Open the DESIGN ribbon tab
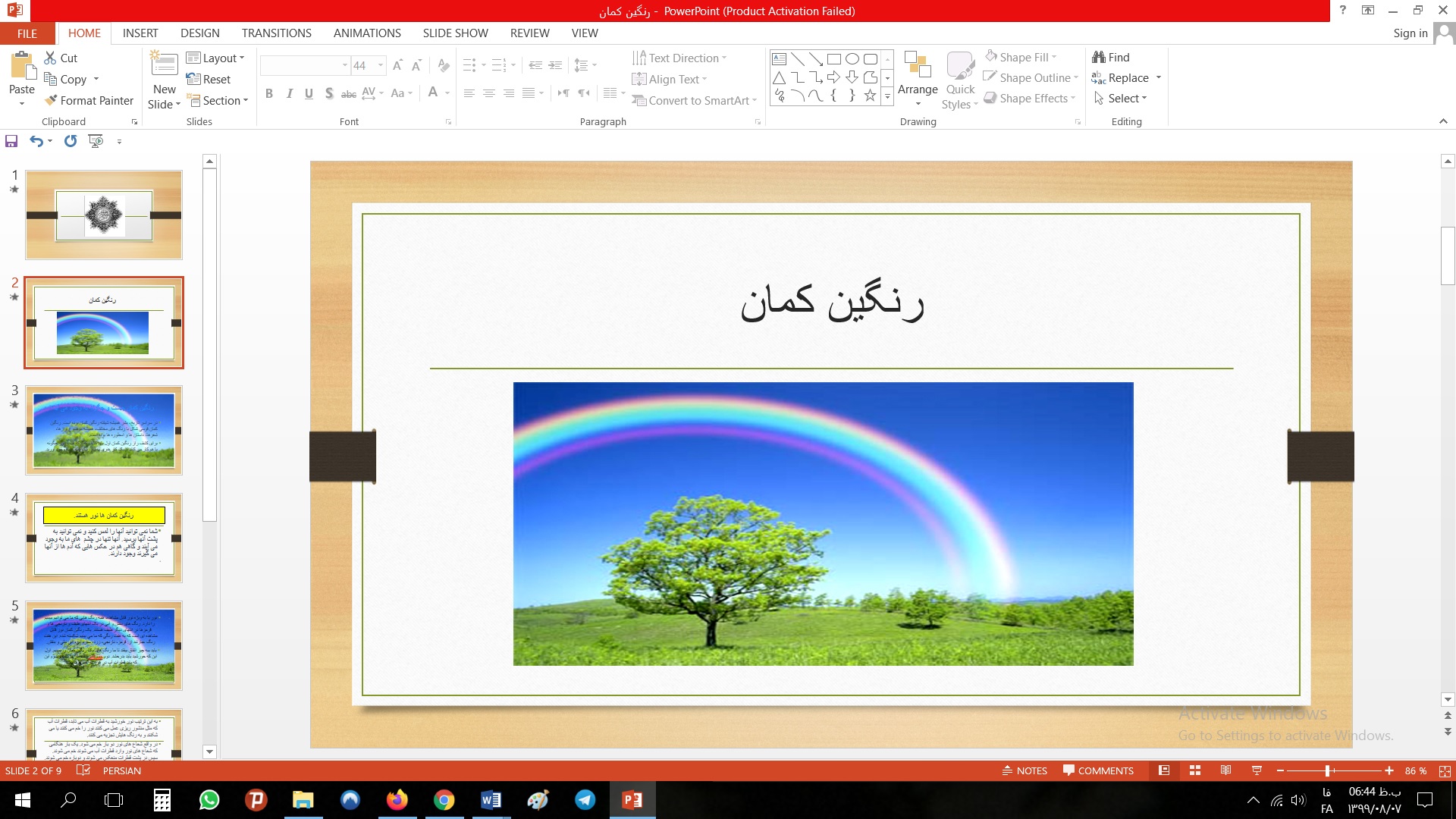The image size is (1456, 819). [200, 33]
